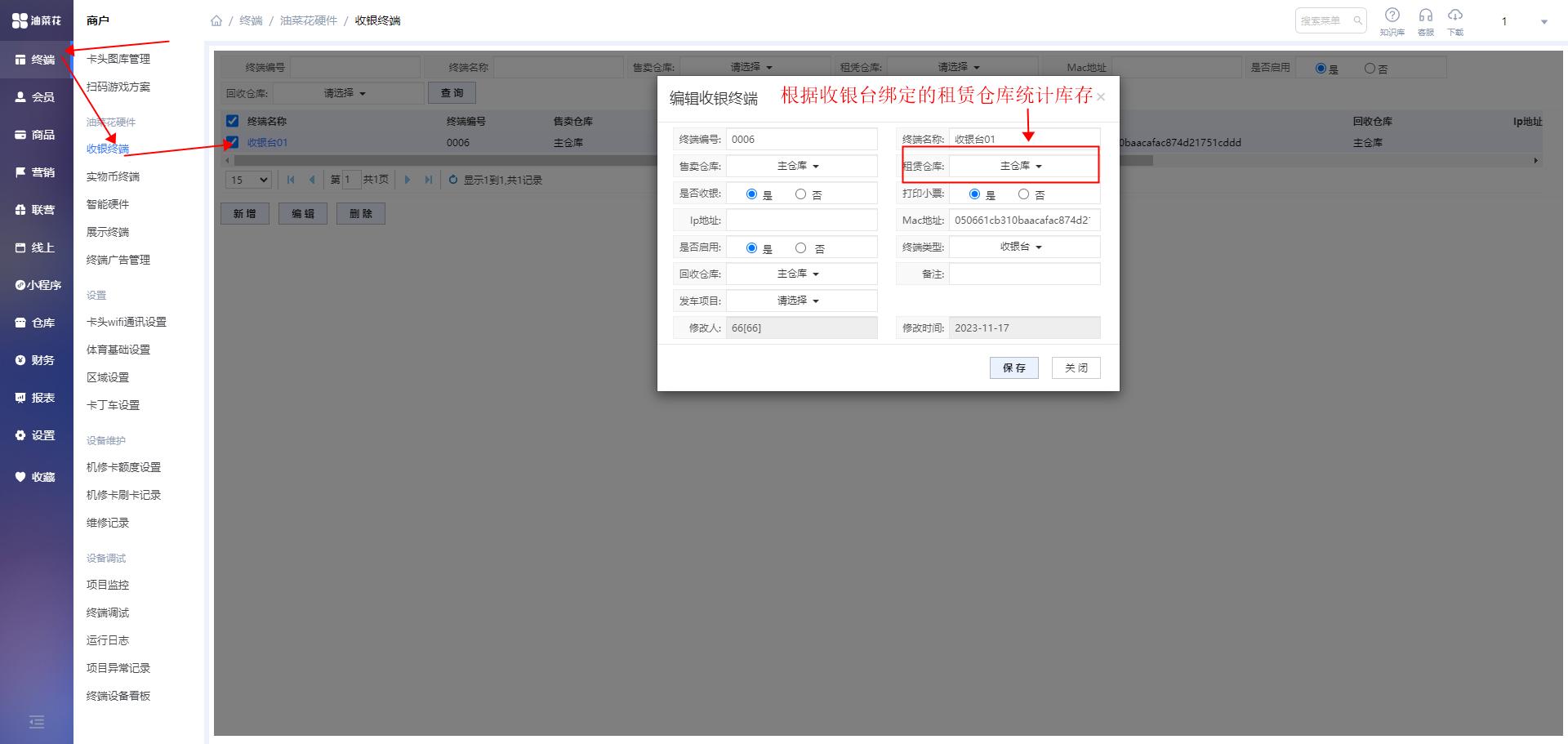Click the 编辑 button below the grid
Viewport: 1568px width, 744px height.
click(x=303, y=214)
